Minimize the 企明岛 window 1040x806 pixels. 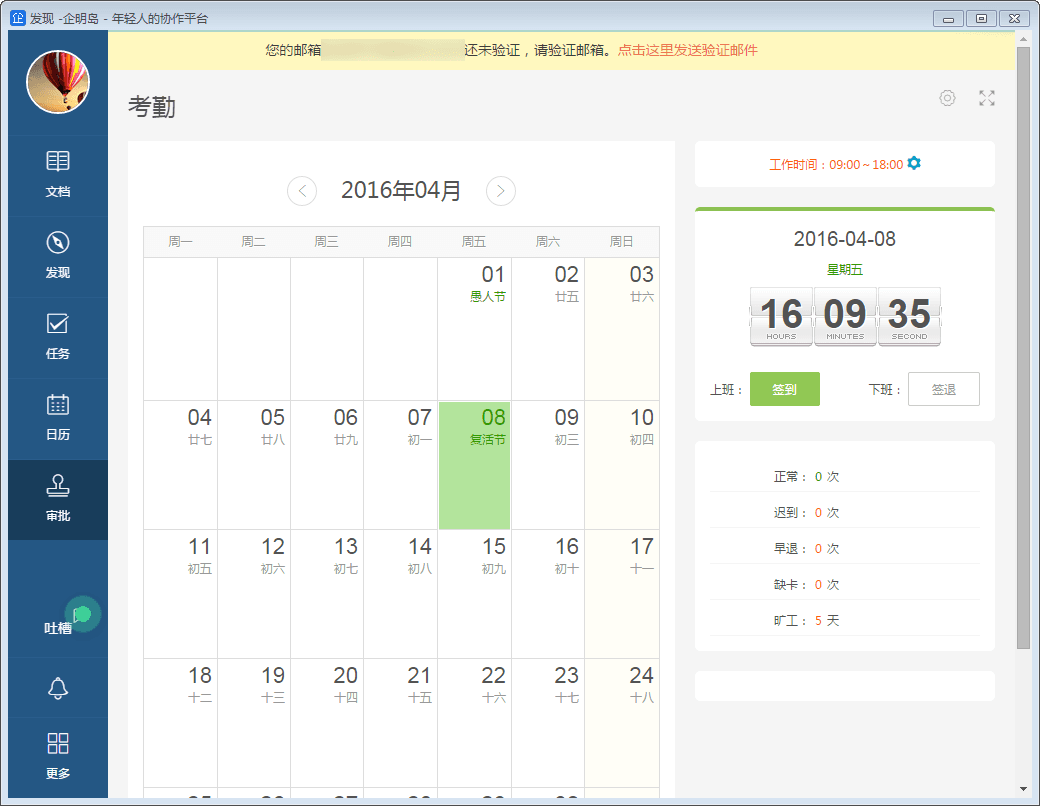coord(948,19)
